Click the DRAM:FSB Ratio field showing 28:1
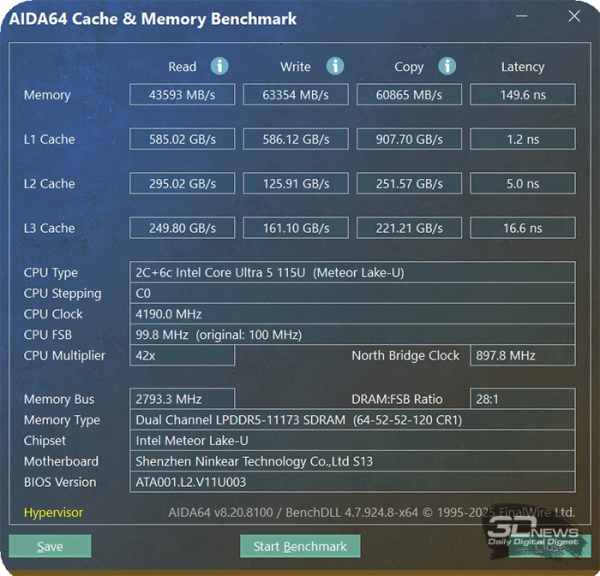Viewport: 600px width, 576px height. (x=522, y=399)
